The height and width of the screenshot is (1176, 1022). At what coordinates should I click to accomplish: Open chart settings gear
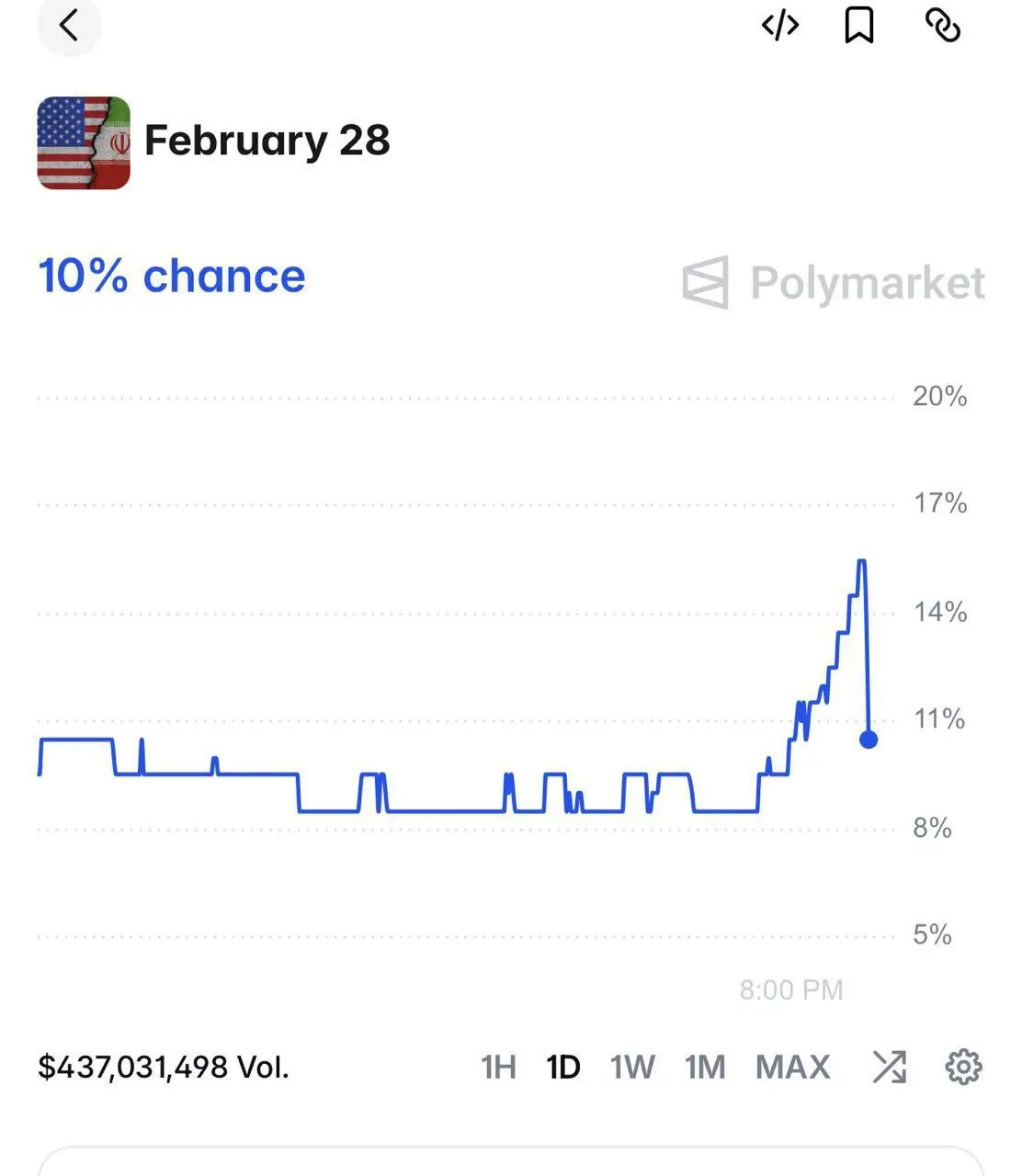pos(963,1067)
